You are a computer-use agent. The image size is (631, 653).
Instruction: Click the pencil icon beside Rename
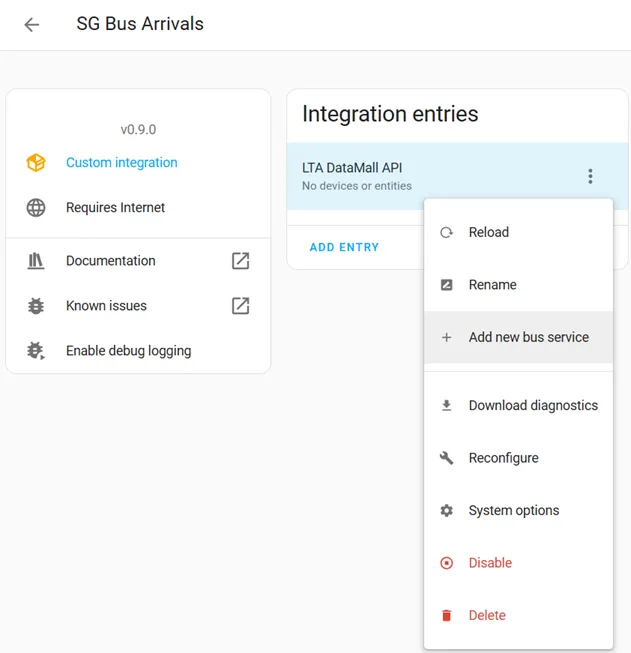[446, 284]
